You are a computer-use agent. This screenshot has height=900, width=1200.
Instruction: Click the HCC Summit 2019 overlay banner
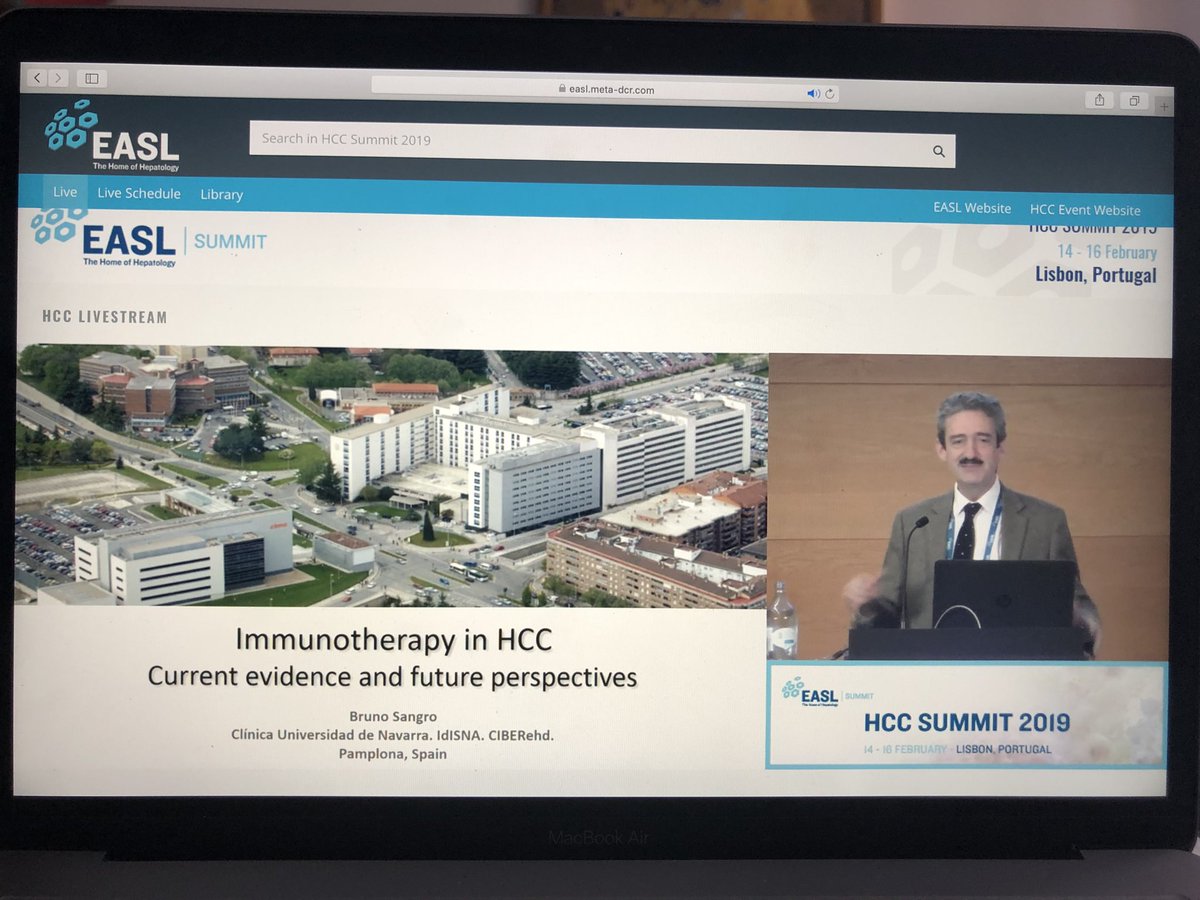pyautogui.click(x=966, y=715)
